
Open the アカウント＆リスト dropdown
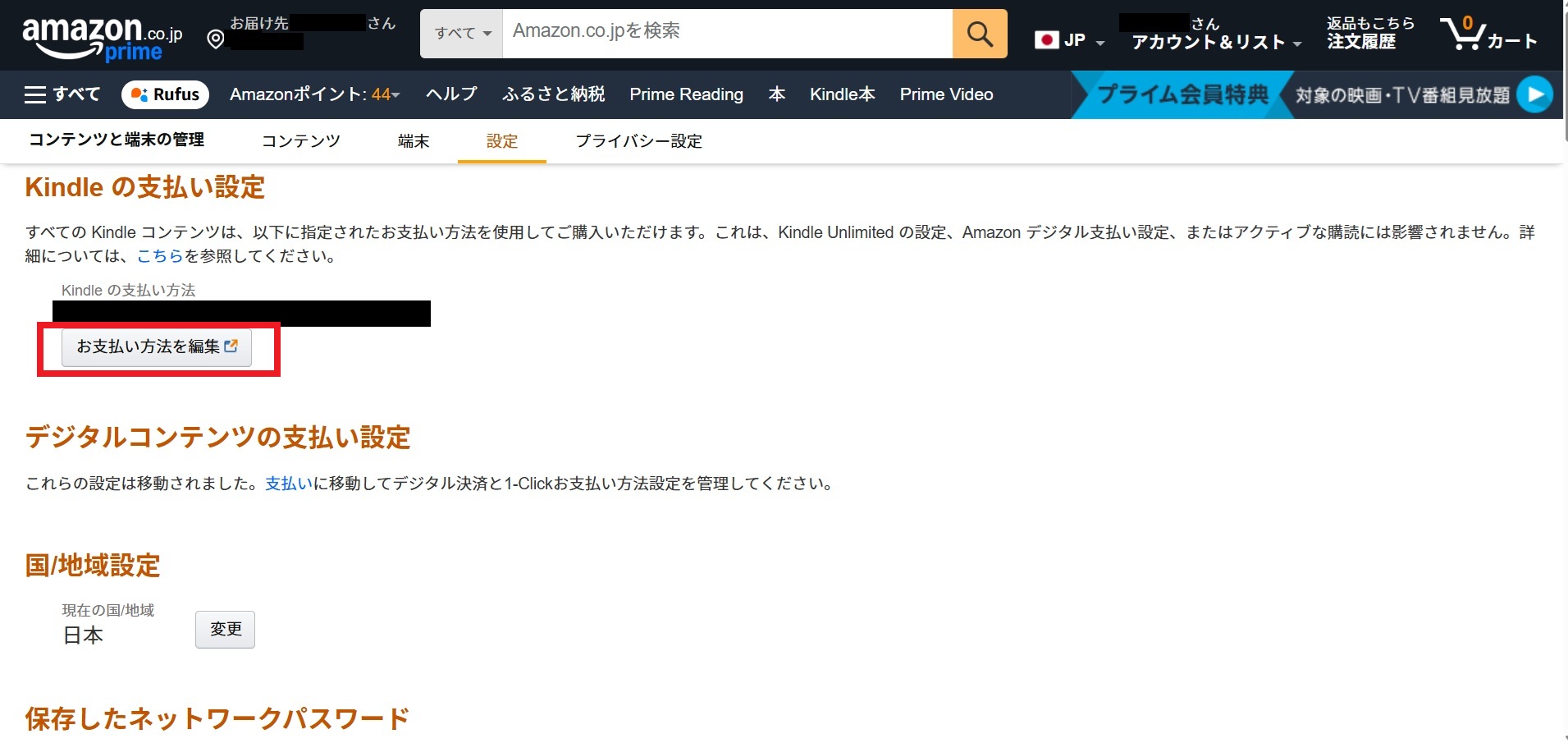click(1215, 42)
